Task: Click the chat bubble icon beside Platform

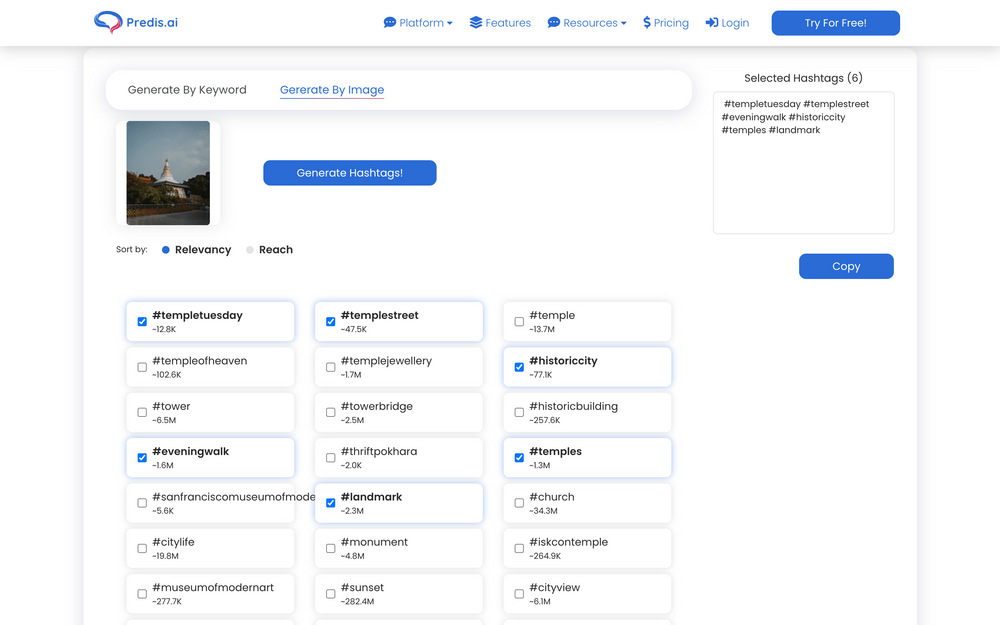Action: (389, 22)
